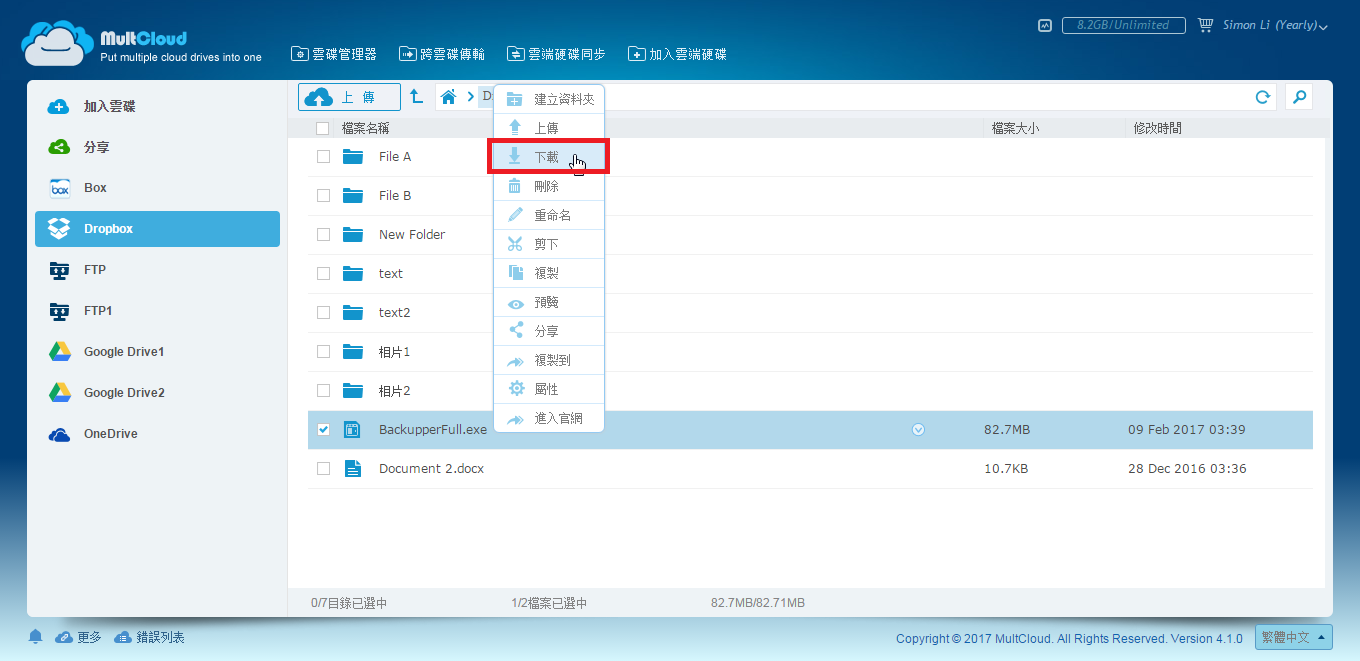The image size is (1360, 661).
Task: Choose 複製 in the context menu
Action: [549, 273]
